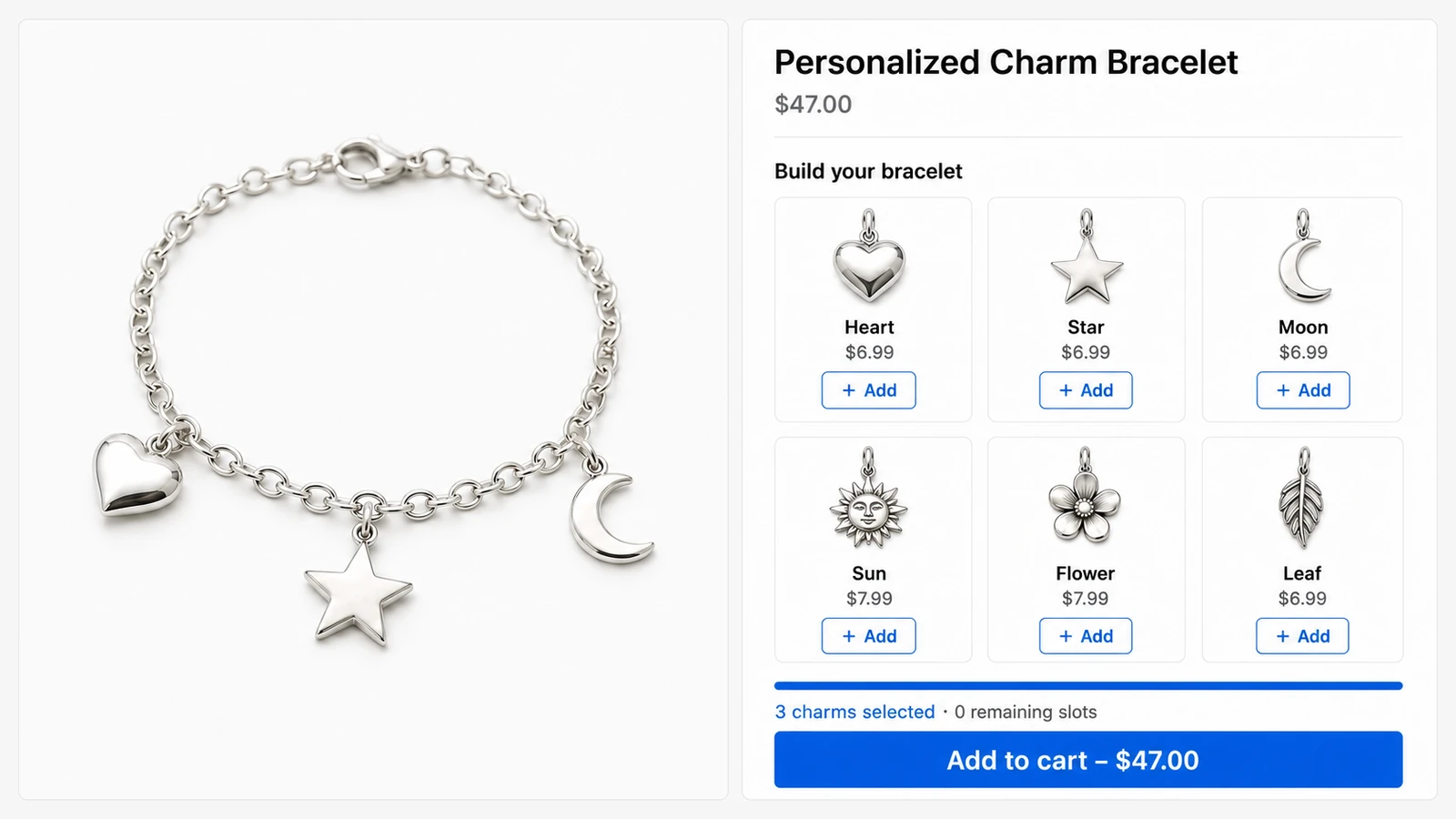Click the Leaf charm icon
The image size is (1456, 819).
tap(1302, 499)
